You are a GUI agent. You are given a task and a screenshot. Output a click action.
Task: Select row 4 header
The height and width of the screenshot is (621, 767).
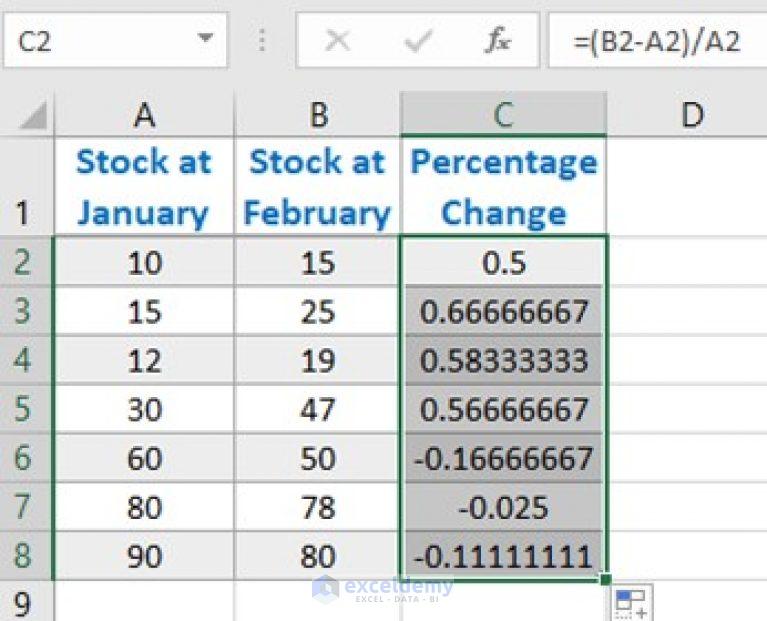(x=27, y=360)
